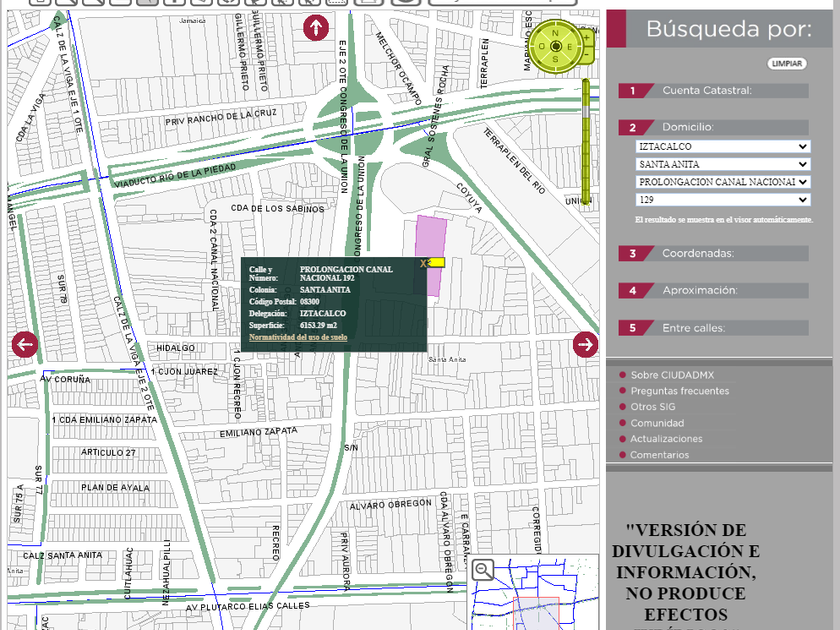Click the gray handle on the zoom slider
840x630 pixels.
pos(586,112)
